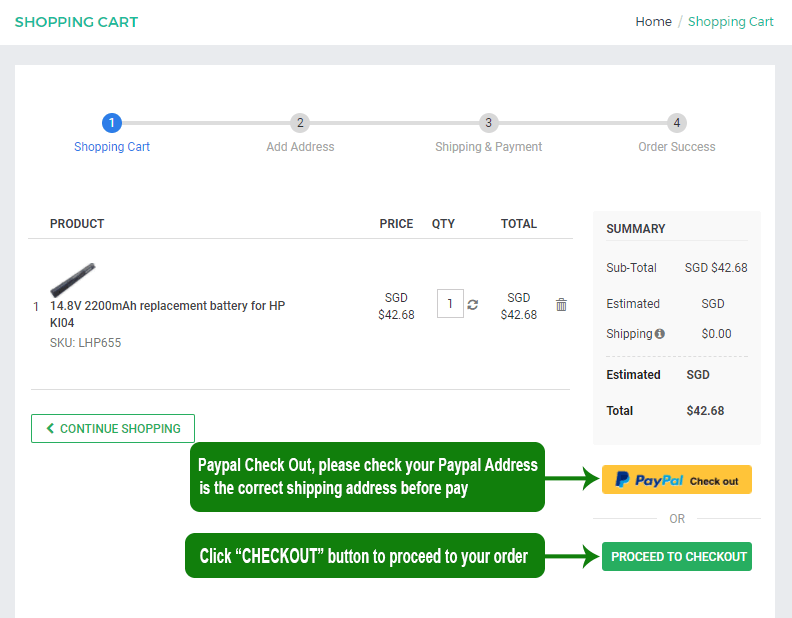Click the SHOPPING CART page title
The image size is (792, 618).
click(x=76, y=22)
